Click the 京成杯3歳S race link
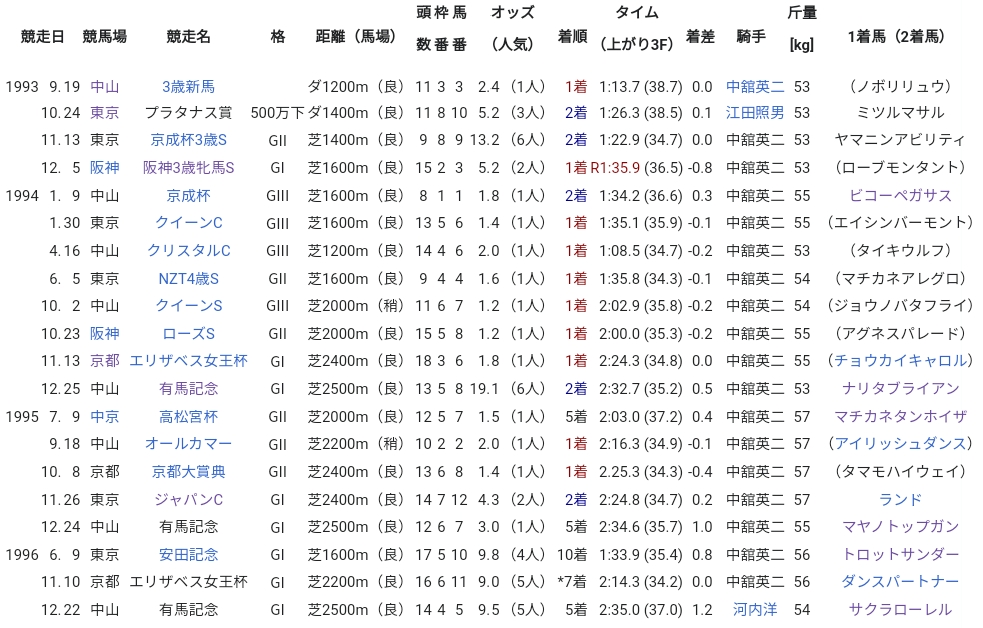Viewport: 983px width, 628px height. (x=188, y=140)
